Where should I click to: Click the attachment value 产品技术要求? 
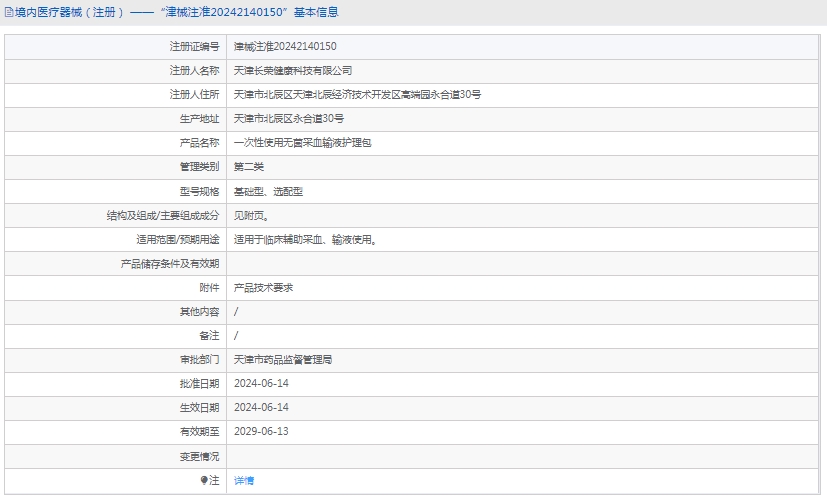pyautogui.click(x=263, y=287)
